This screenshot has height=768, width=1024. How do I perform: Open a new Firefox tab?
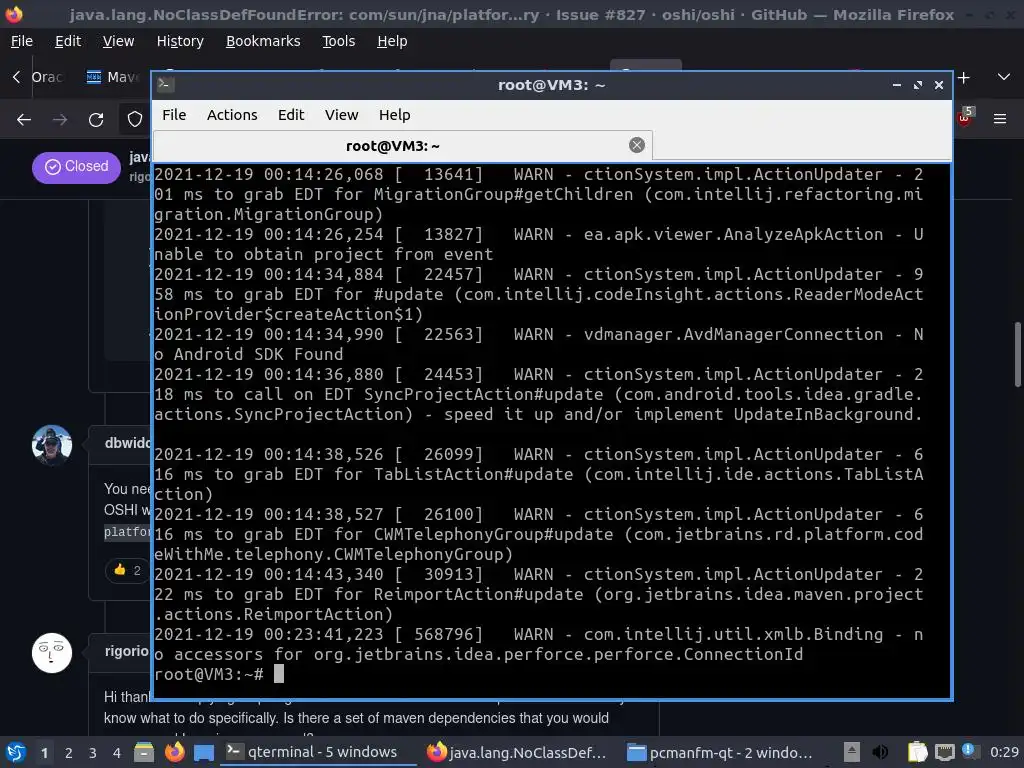point(964,78)
